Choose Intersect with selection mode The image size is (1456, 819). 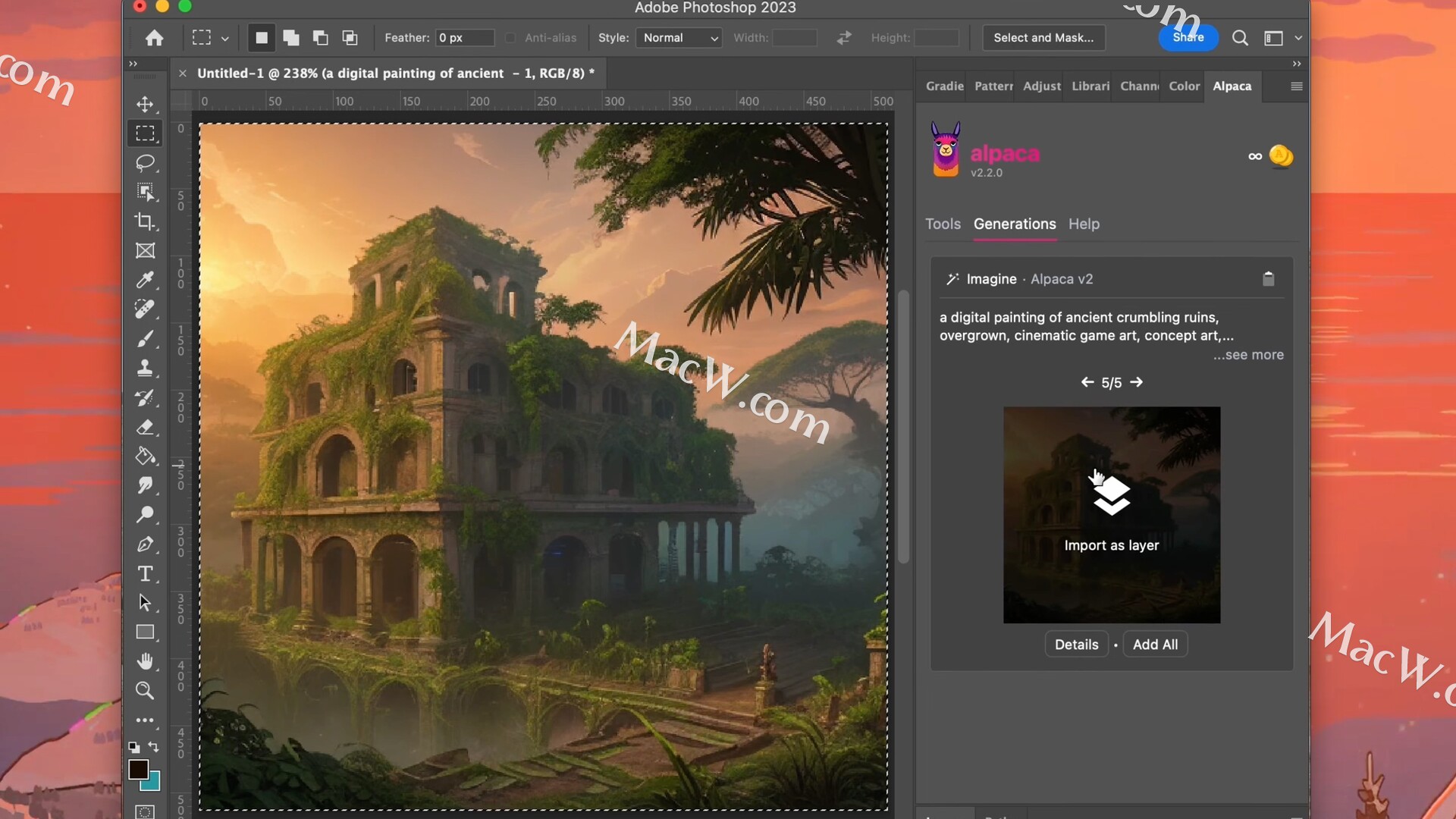[350, 38]
